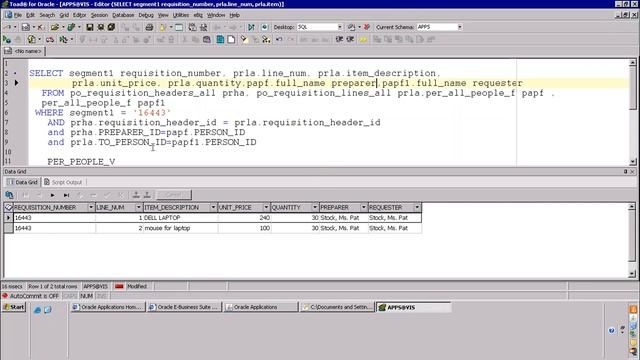Click the Undo arrow icon
The width and height of the screenshot is (640, 360).
(x=279, y=40)
